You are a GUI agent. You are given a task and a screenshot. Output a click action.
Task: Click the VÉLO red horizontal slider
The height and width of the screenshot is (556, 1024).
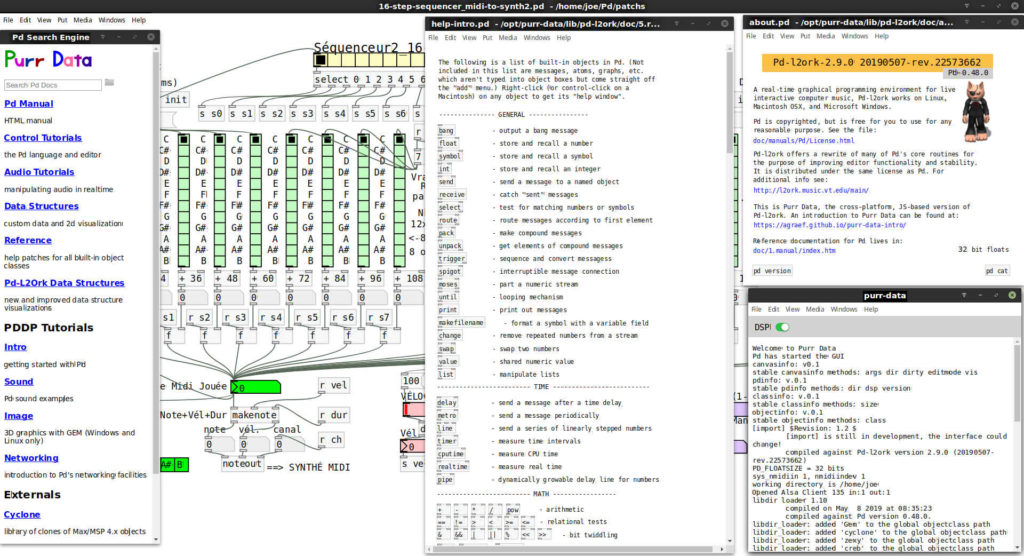coord(414,410)
